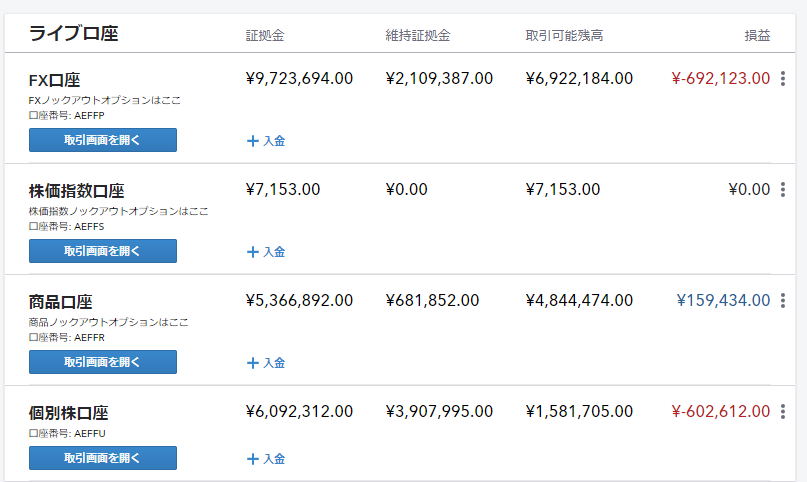Click FXノックアウトオプションはここ description

pyautogui.click(x=105, y=100)
